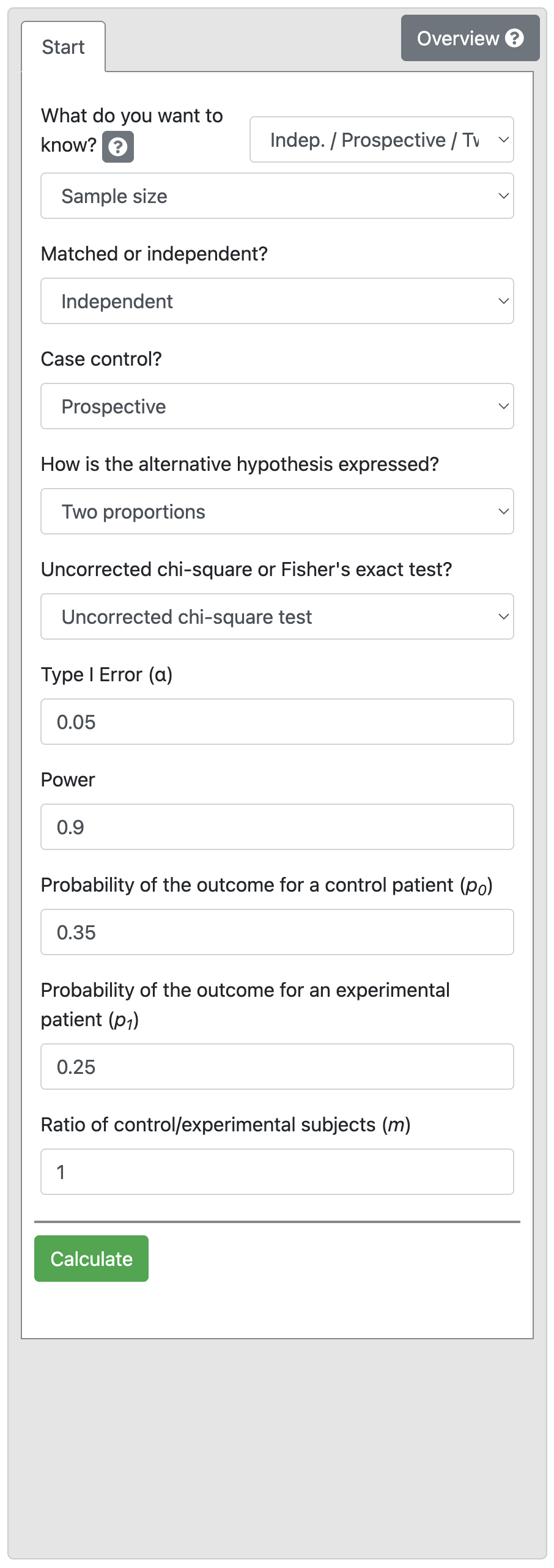This screenshot has height=1568, width=554.
Task: Select the experimental patient probability p1 field
Action: pos(276,1067)
